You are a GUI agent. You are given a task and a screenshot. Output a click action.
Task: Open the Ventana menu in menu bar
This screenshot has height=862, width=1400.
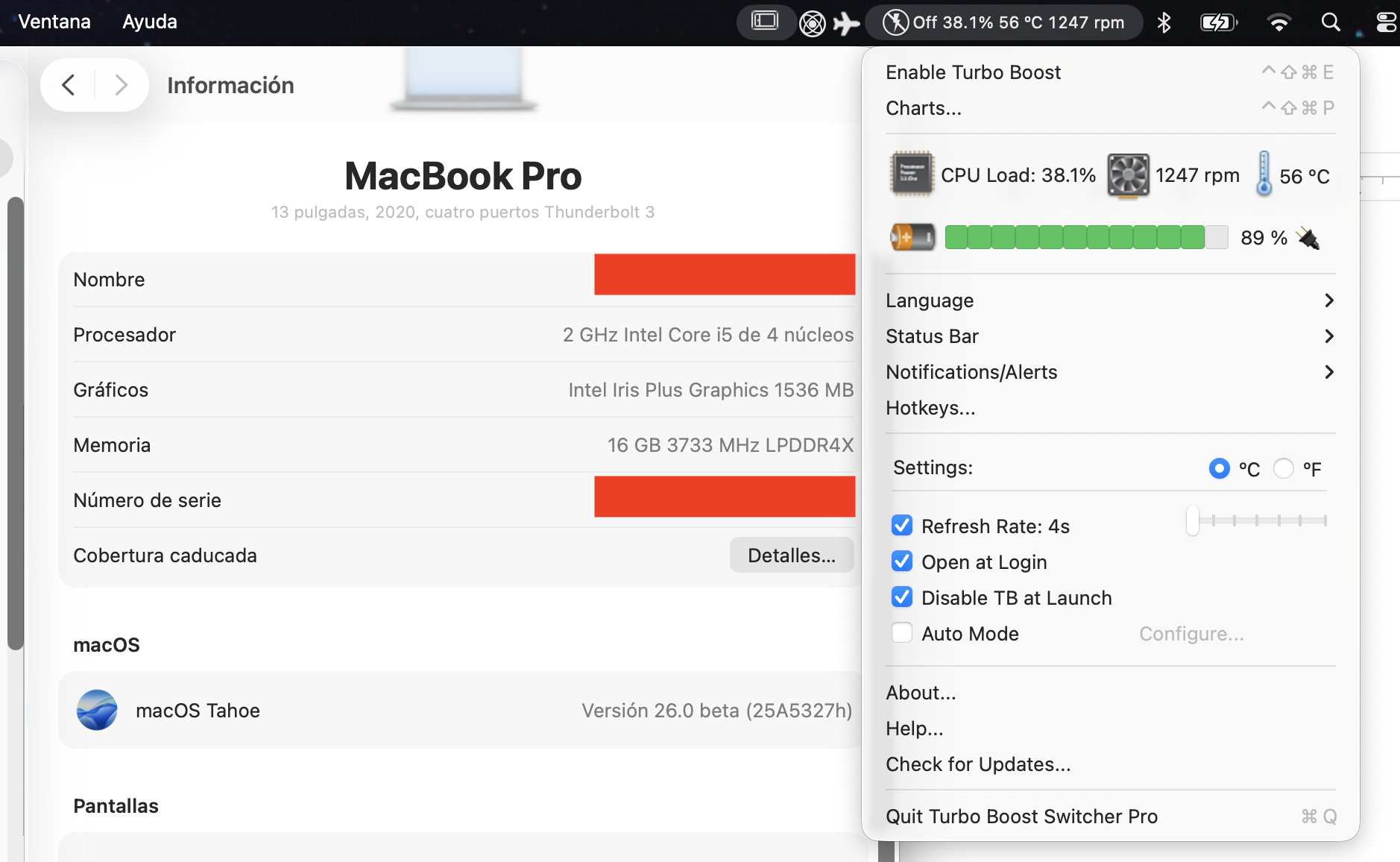(54, 22)
